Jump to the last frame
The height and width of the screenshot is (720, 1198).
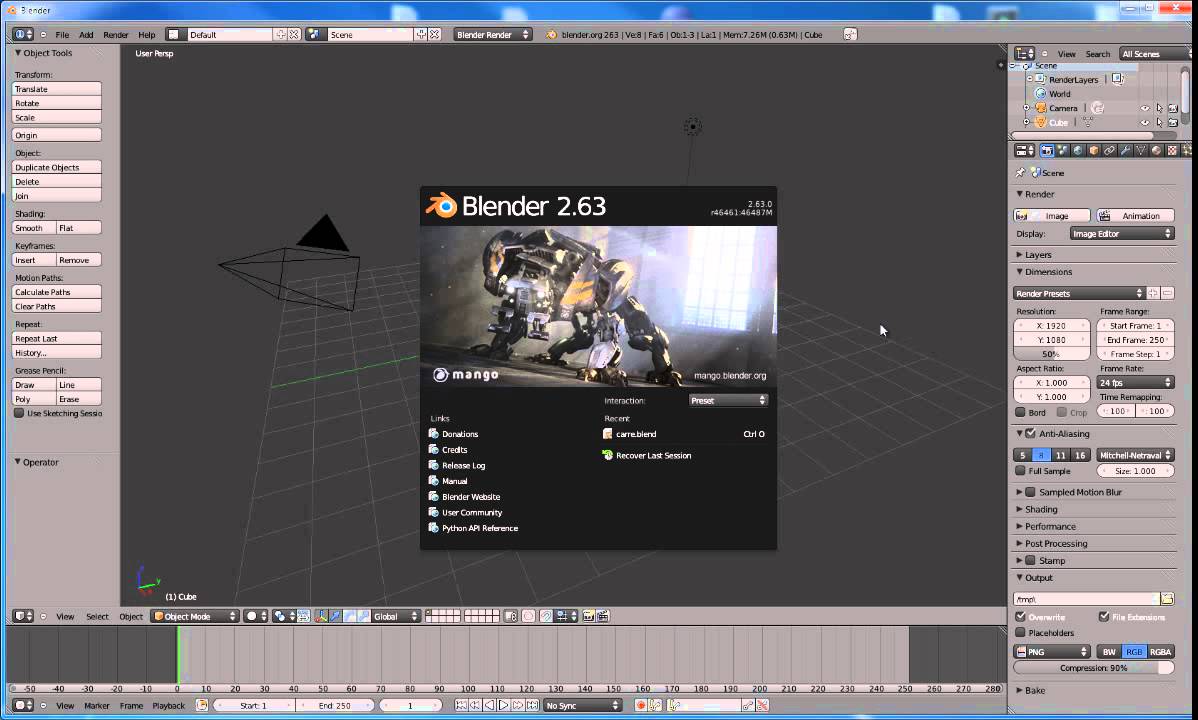(533, 705)
